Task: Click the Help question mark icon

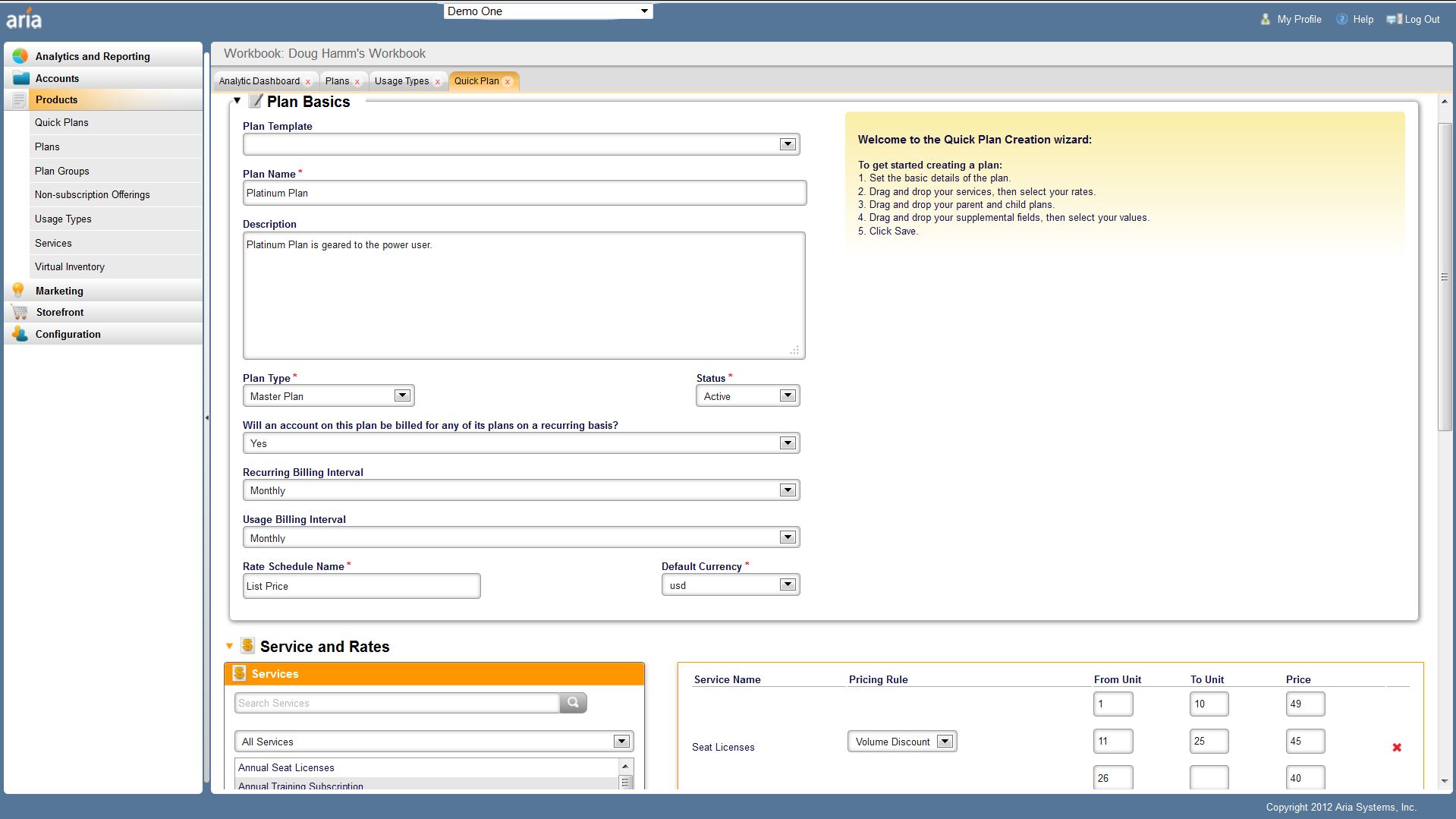Action: [1341, 19]
